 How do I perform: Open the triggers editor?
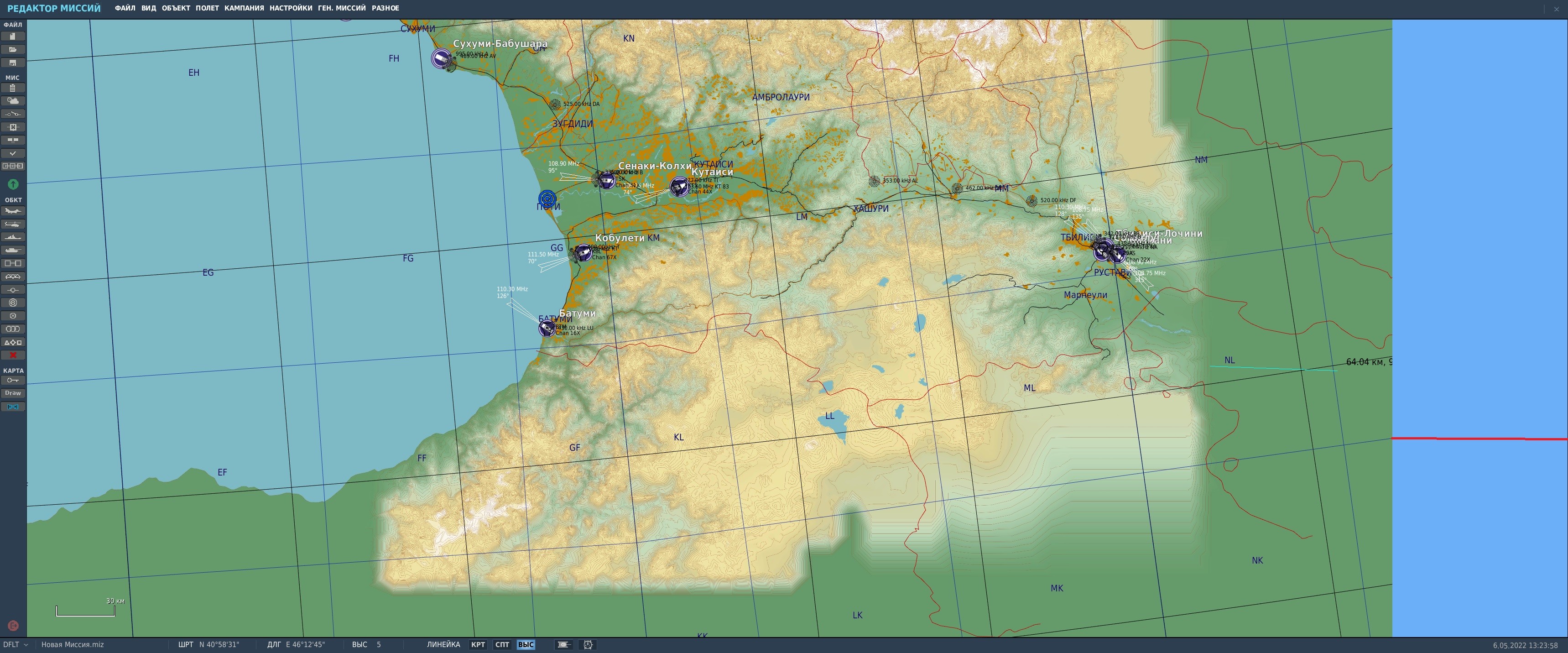click(13, 114)
